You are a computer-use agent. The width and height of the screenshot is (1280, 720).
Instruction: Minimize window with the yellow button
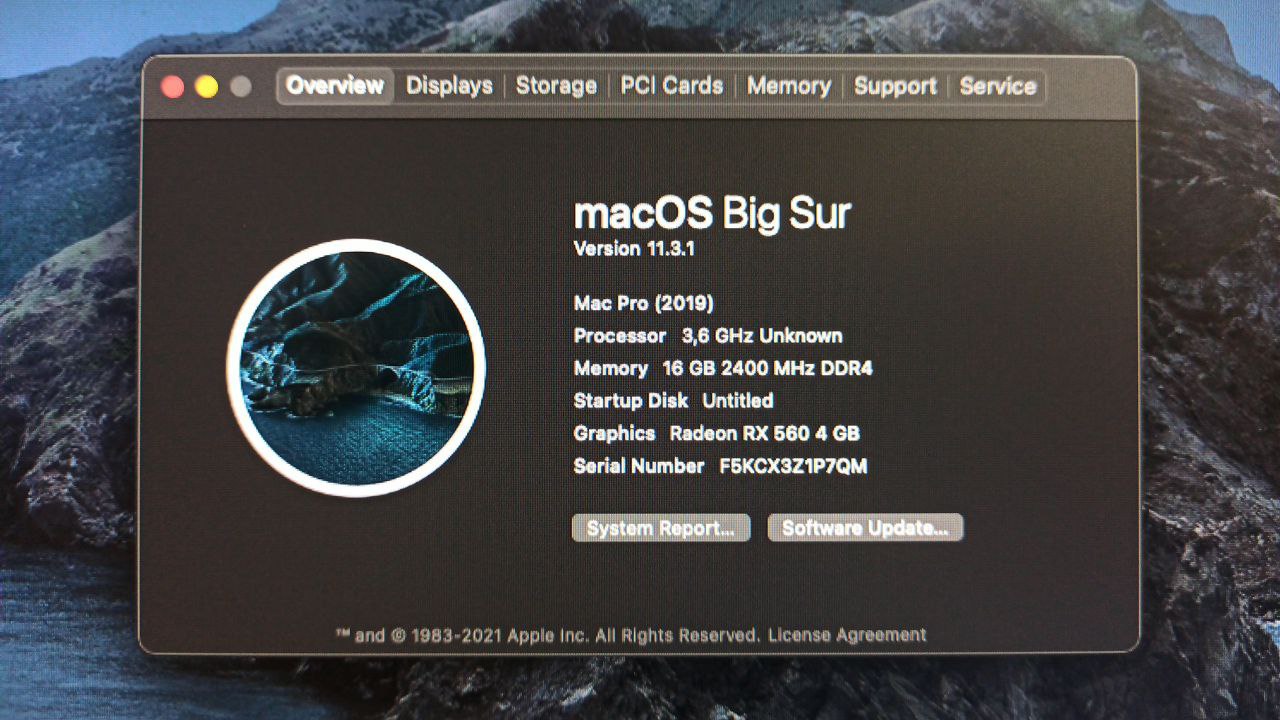coord(207,87)
